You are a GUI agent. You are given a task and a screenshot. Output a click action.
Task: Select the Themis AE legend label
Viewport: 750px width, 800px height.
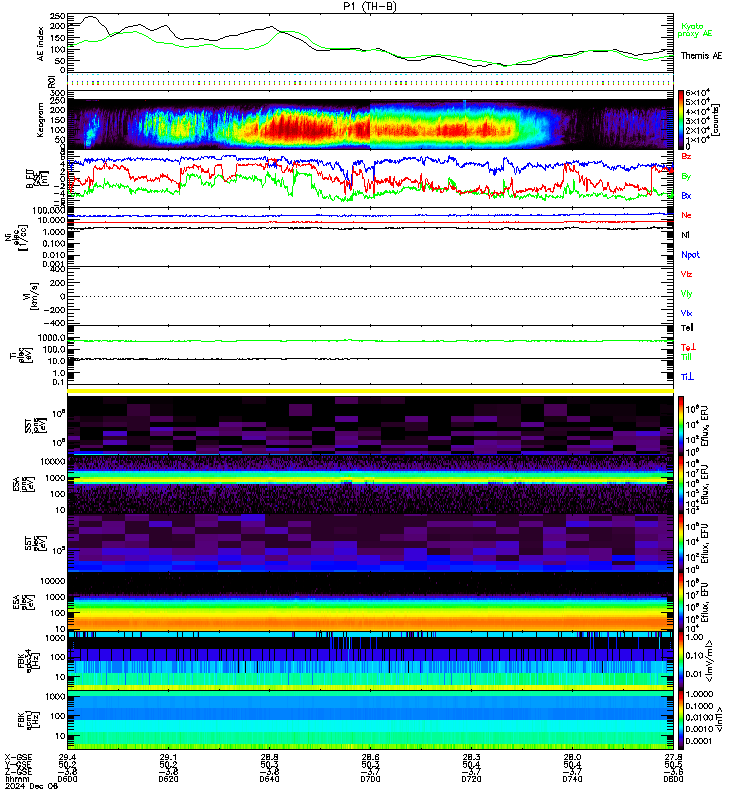(701, 56)
